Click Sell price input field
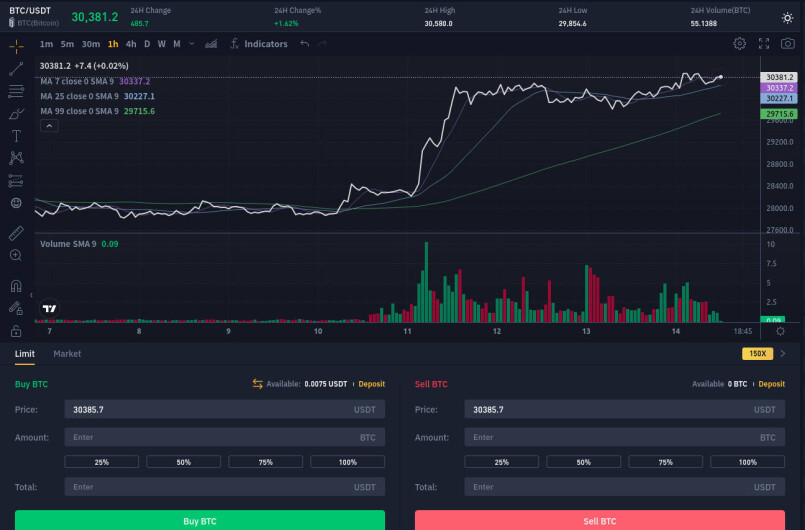The width and height of the screenshot is (805, 530). 624,409
